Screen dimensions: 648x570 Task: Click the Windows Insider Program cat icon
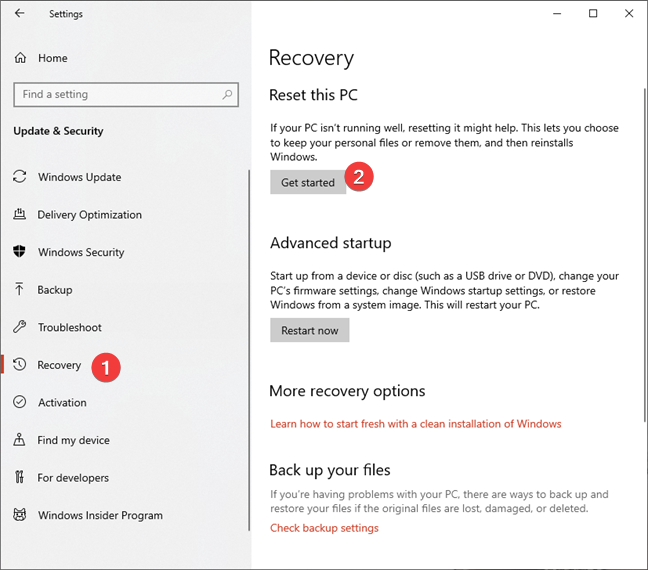point(19,515)
